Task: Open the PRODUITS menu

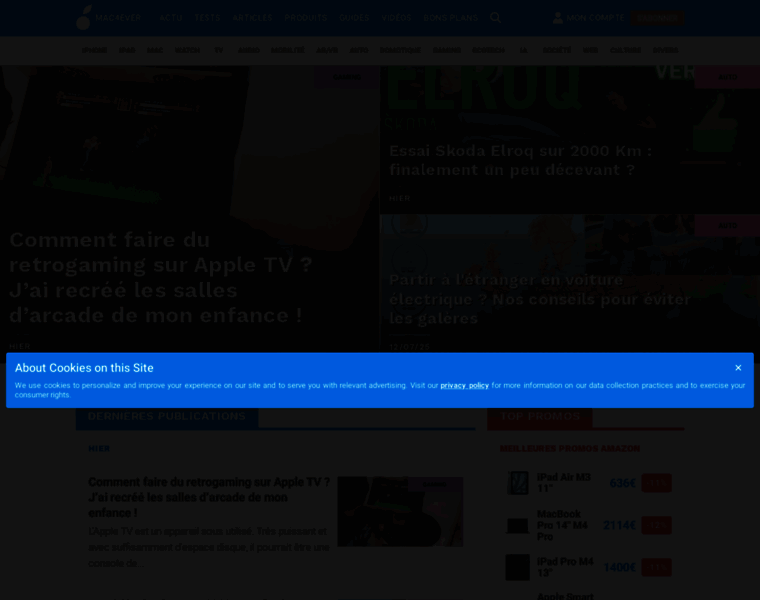Action: pos(306,18)
